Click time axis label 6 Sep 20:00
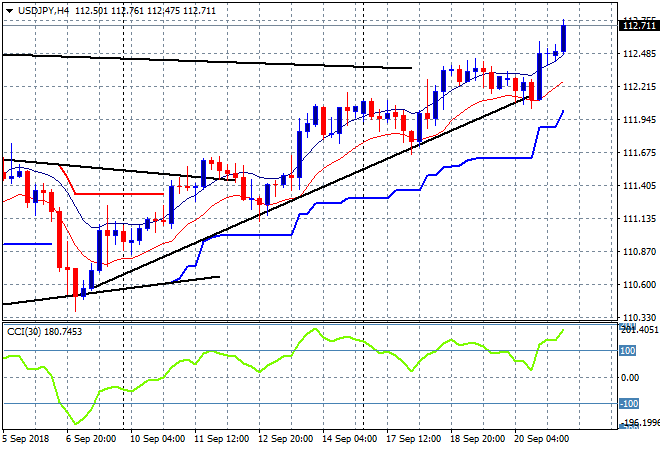The height and width of the screenshot is (450, 660). click(x=91, y=439)
